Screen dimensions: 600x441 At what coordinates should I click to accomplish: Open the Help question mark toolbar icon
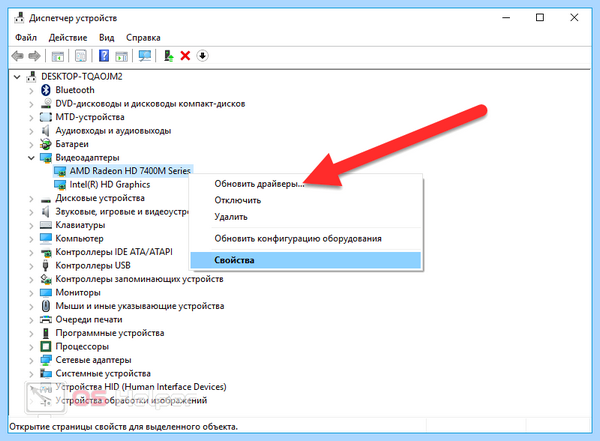[x=104, y=56]
